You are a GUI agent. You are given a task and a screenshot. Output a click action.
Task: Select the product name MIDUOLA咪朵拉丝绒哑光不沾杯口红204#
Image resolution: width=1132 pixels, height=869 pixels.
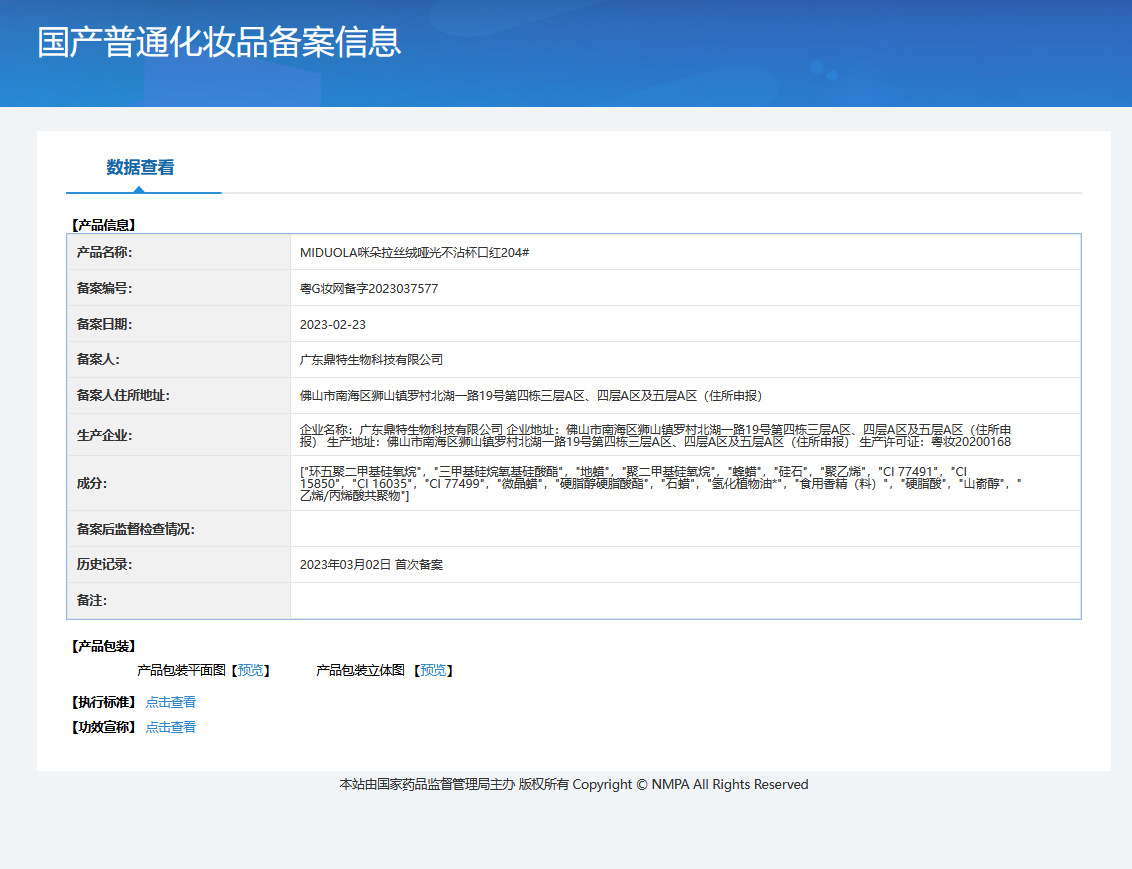(x=414, y=253)
